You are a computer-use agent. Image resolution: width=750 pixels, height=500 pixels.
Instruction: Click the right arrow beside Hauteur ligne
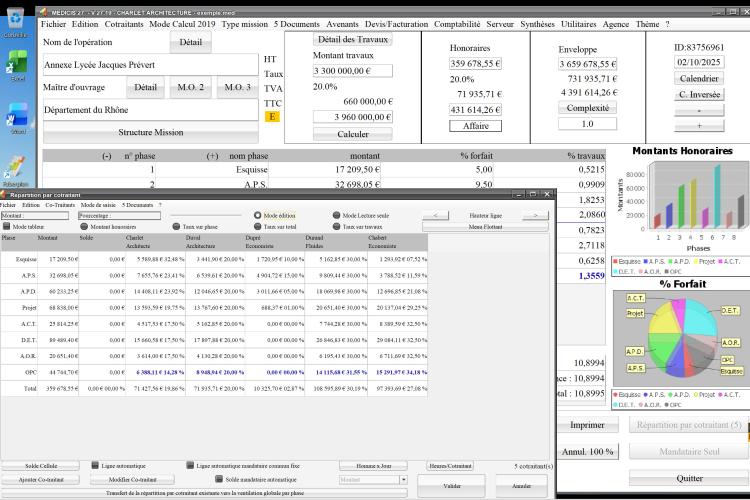tap(535, 215)
